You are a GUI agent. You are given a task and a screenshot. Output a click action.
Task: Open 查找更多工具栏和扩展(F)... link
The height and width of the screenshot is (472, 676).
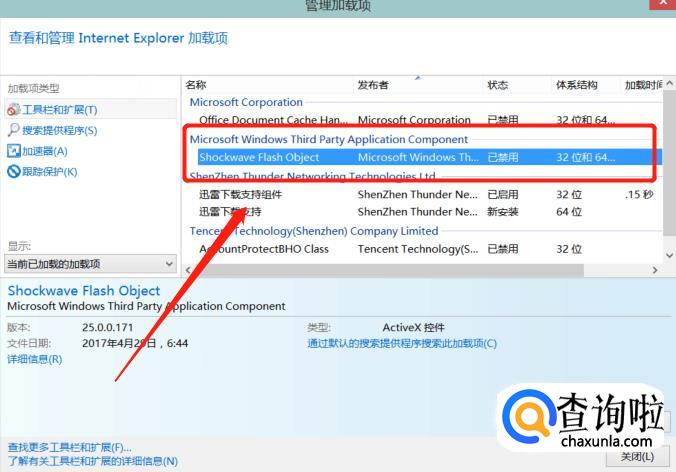[69, 447]
